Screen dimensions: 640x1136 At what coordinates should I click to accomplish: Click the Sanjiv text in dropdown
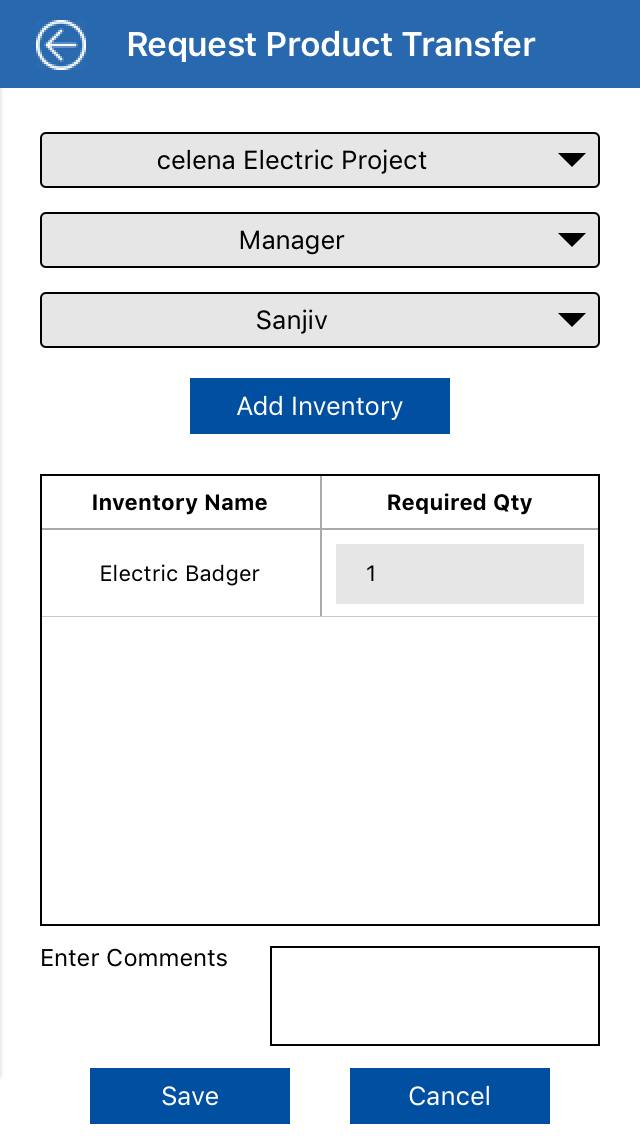(x=292, y=320)
